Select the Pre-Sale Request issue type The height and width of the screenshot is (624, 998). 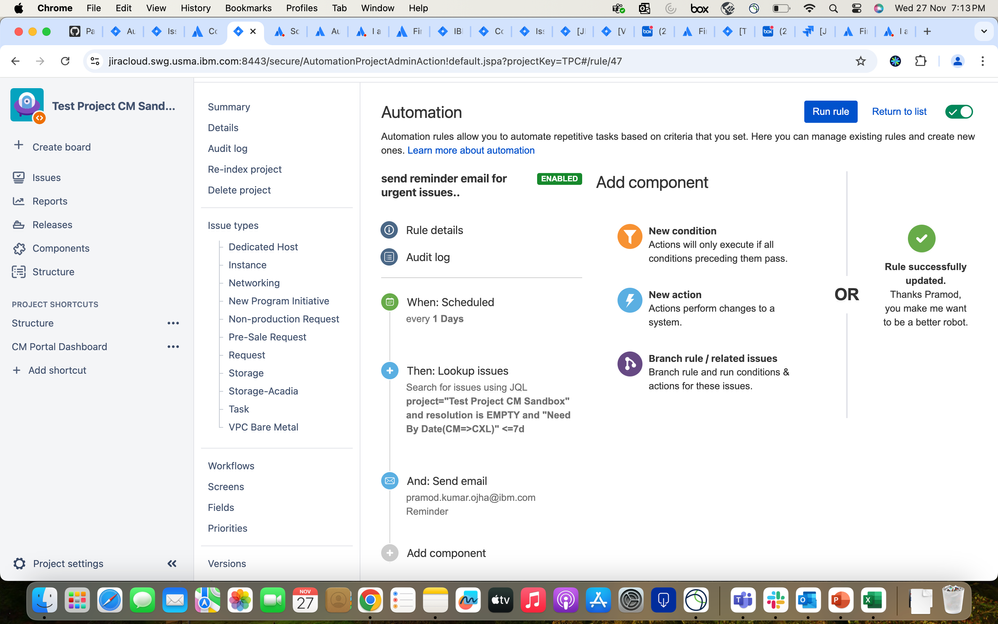pyautogui.click(x=267, y=337)
